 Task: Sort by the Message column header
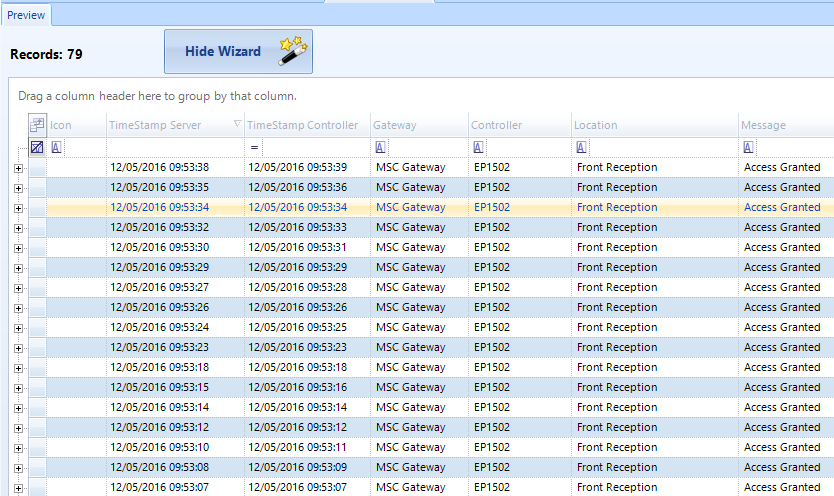point(786,125)
